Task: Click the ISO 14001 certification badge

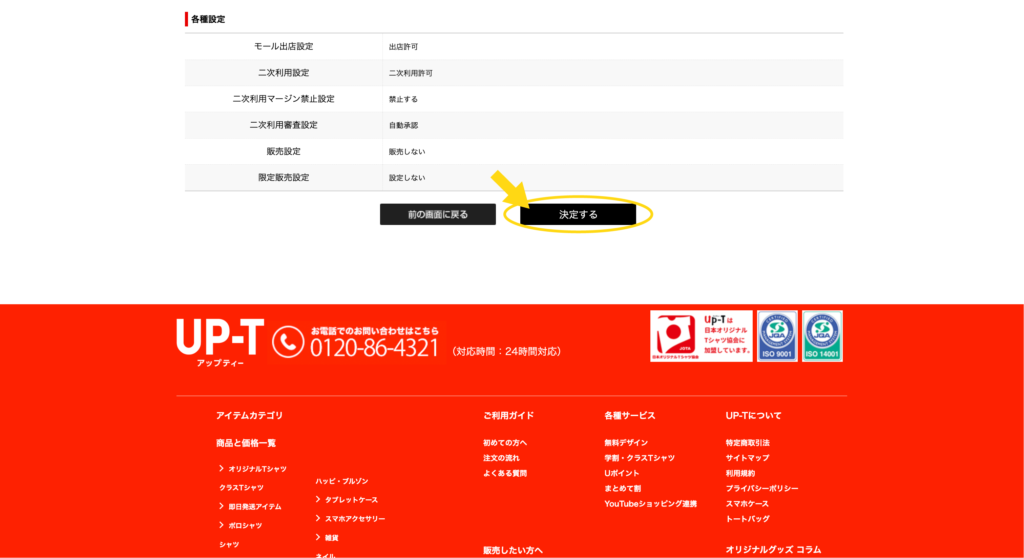Action: pos(822,336)
